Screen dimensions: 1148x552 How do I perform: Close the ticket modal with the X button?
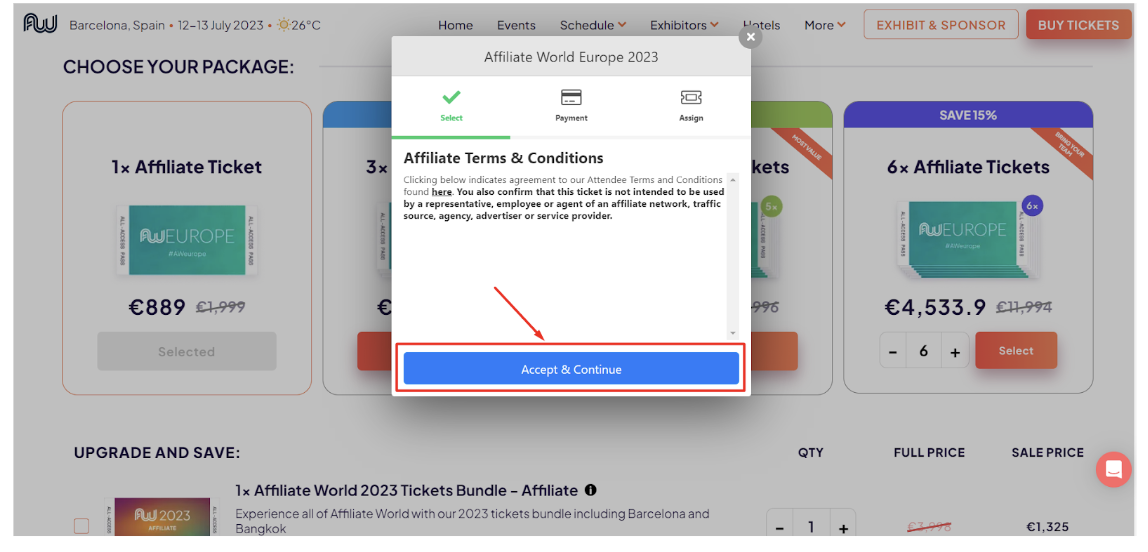750,36
